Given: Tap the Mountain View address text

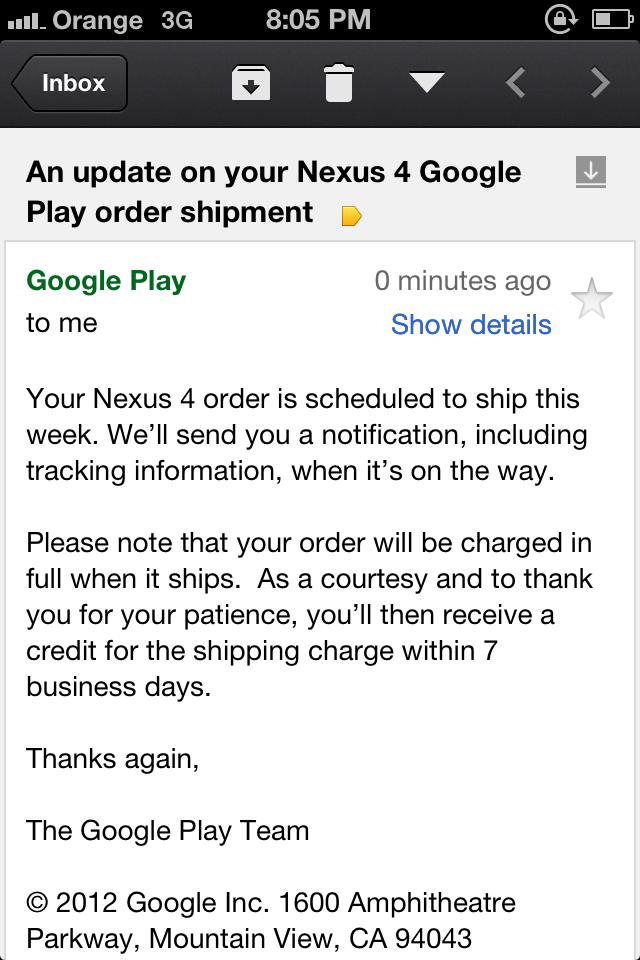Looking at the screenshot, I should coord(249,939).
